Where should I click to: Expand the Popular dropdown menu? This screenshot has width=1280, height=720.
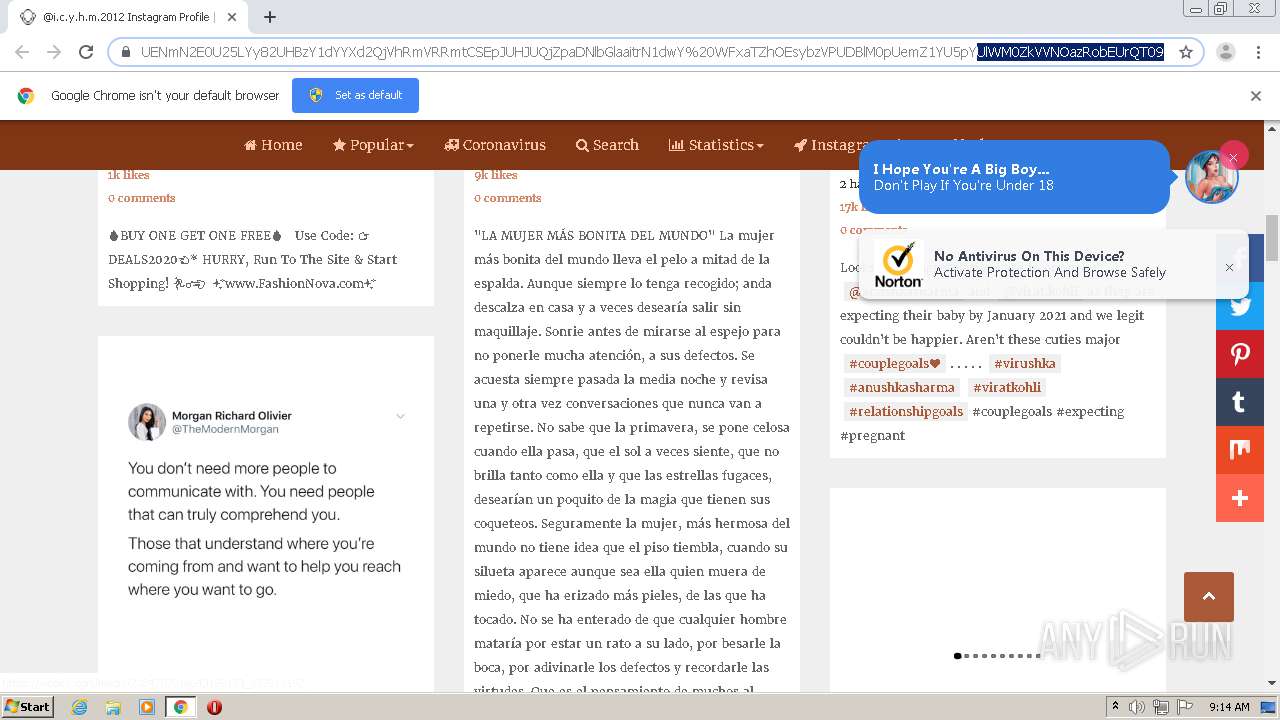click(373, 145)
